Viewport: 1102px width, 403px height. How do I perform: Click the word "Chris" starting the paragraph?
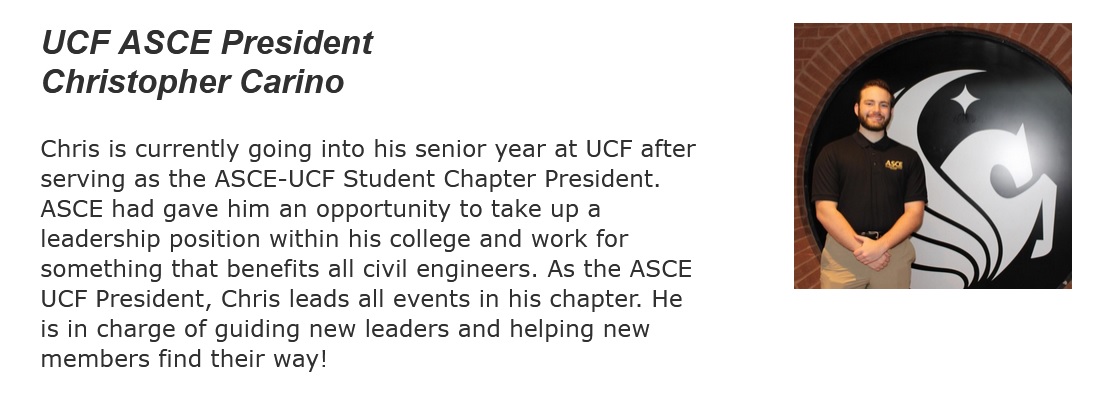(x=69, y=150)
